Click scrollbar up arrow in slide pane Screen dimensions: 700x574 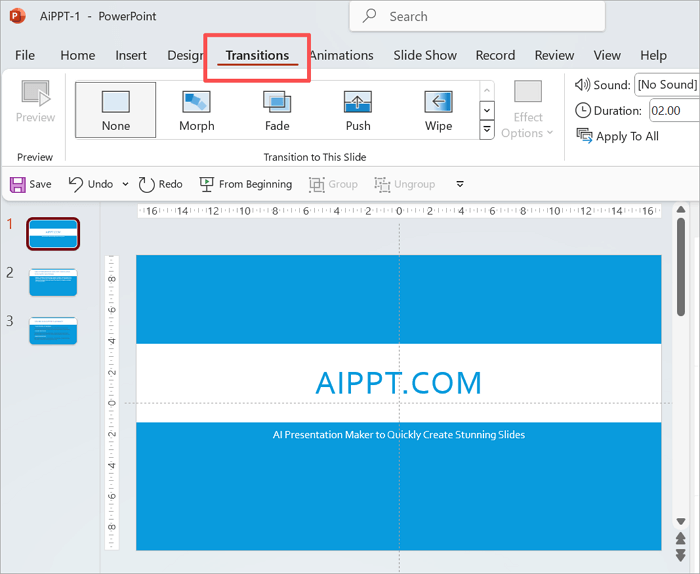tap(681, 209)
